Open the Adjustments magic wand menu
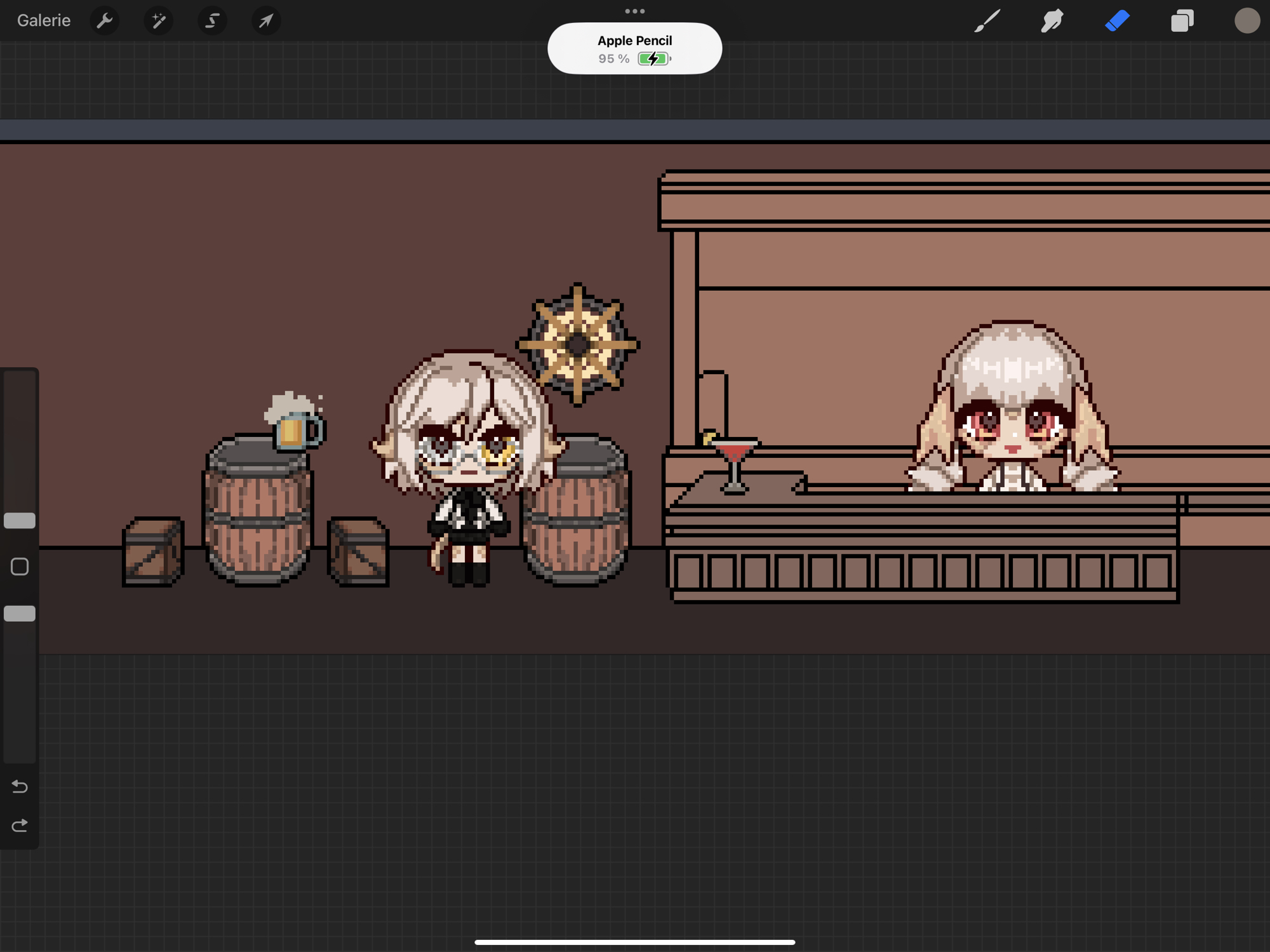 [x=158, y=20]
